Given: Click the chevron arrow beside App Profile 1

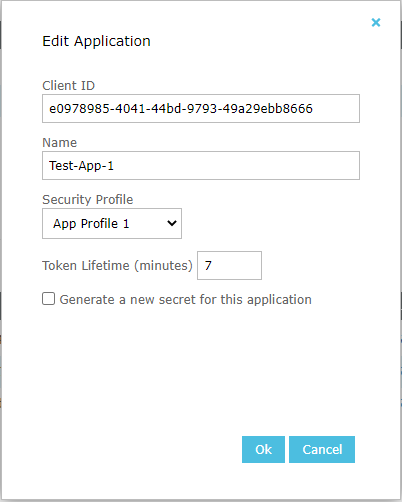Looking at the screenshot, I should point(172,223).
